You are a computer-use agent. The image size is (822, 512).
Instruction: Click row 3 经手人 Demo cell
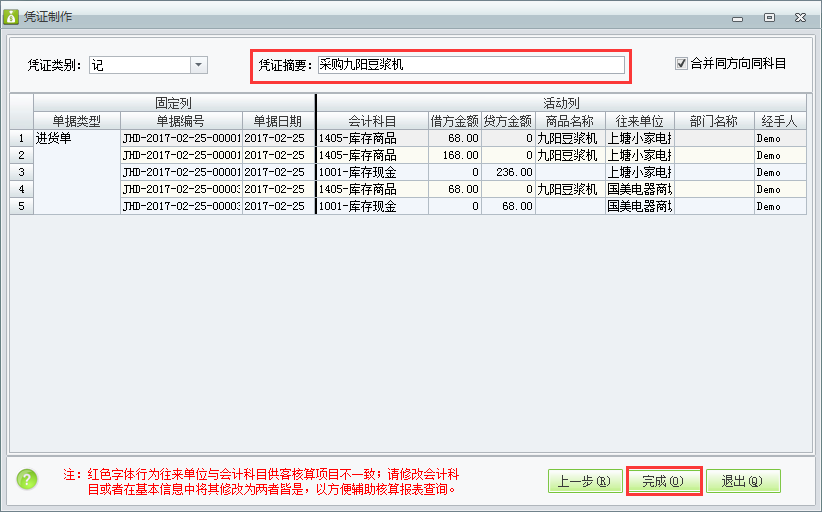coord(780,172)
